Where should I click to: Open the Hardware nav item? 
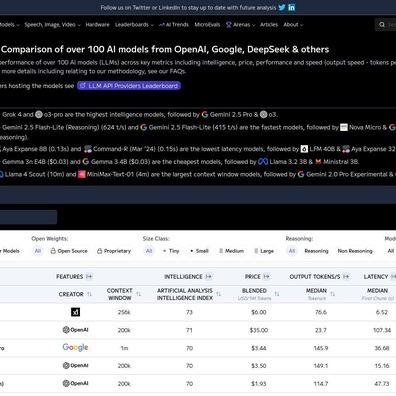[x=97, y=25]
